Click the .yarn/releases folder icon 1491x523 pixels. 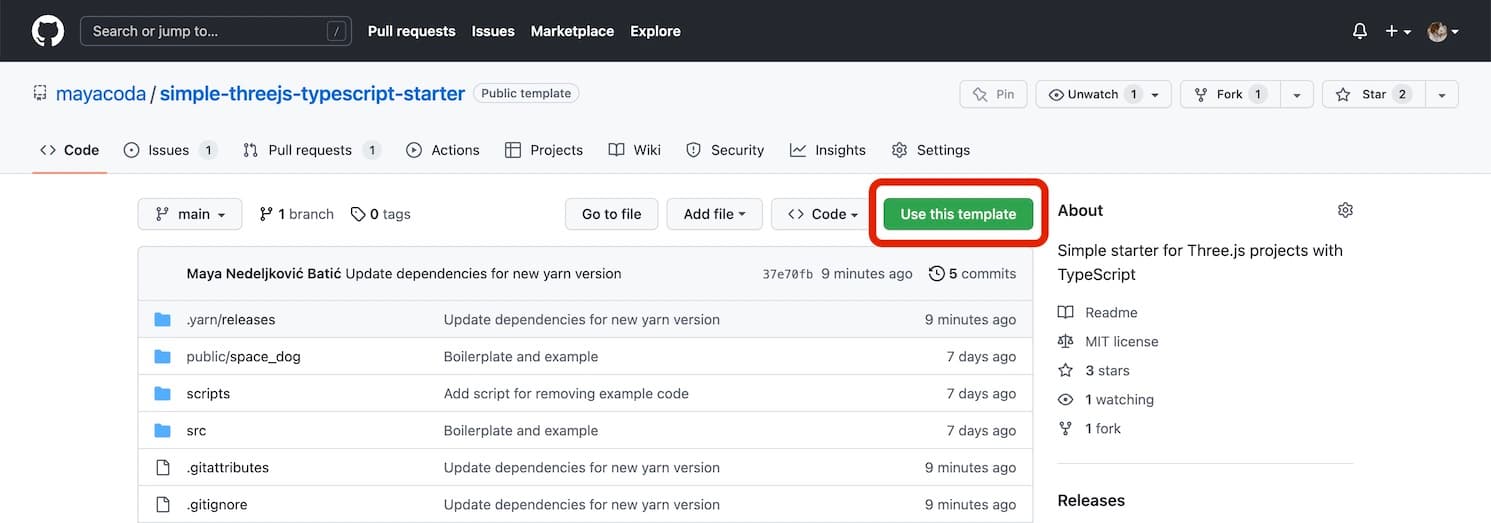[x=163, y=320]
